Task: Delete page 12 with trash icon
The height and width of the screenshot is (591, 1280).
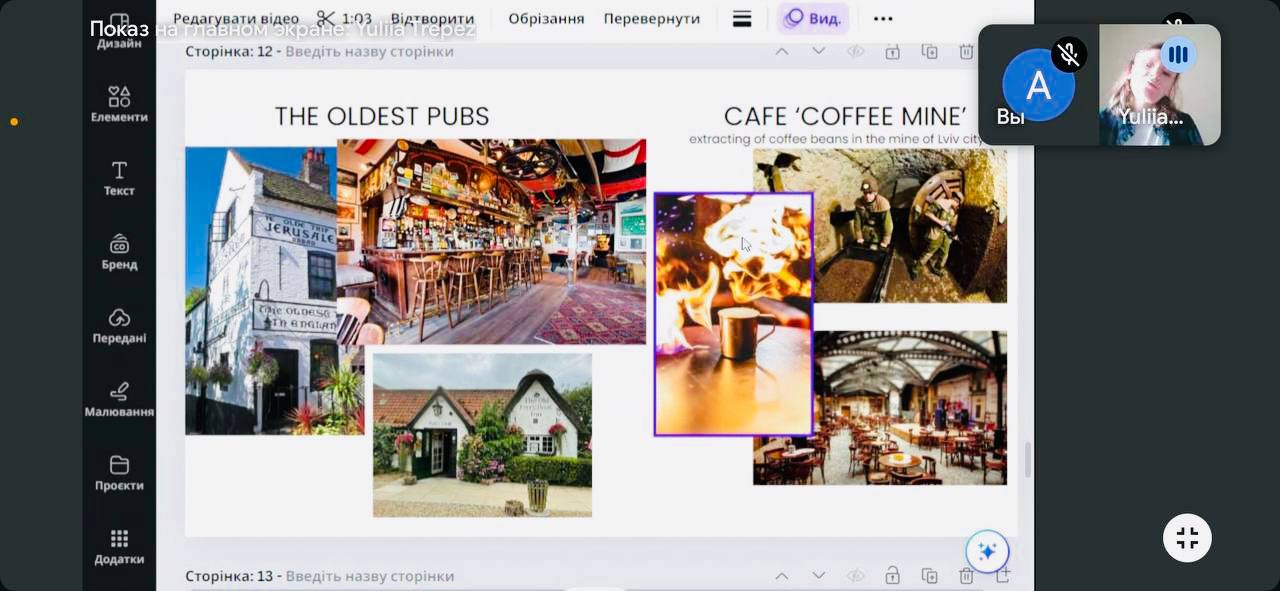Action: tap(966, 51)
